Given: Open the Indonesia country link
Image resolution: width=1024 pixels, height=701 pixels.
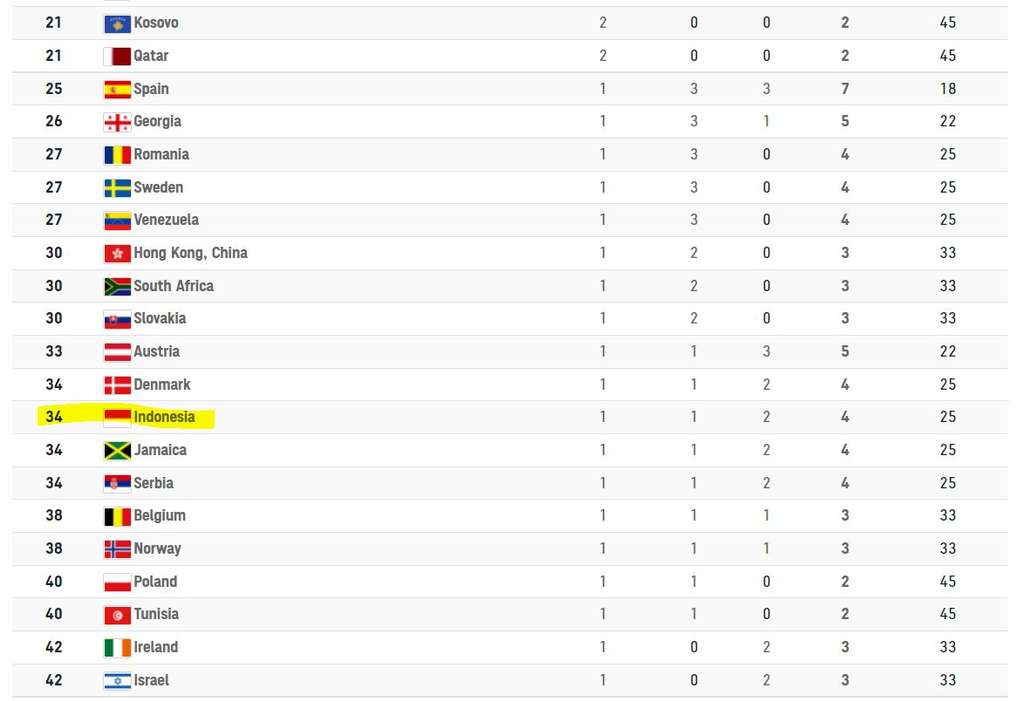Looking at the screenshot, I should tap(164, 417).
